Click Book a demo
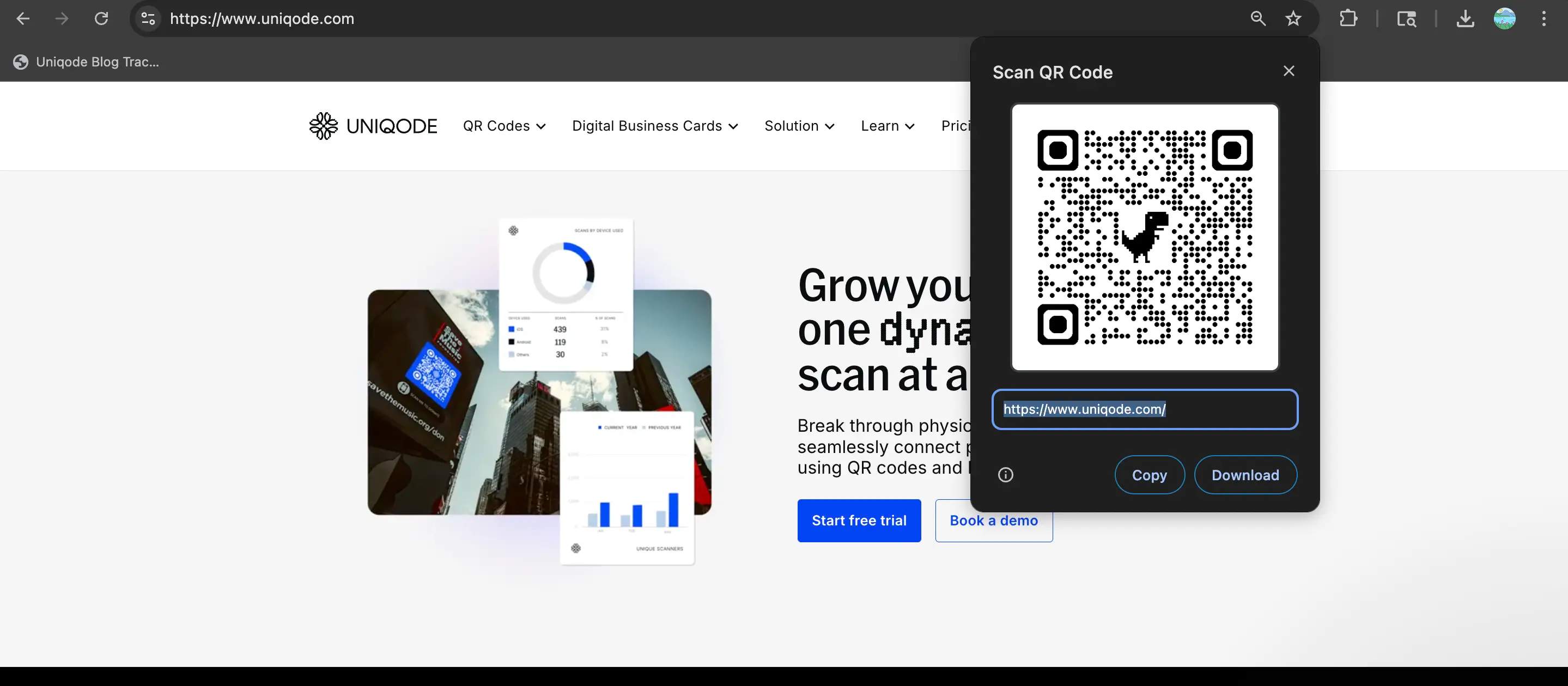This screenshot has width=1568, height=686. (x=993, y=520)
